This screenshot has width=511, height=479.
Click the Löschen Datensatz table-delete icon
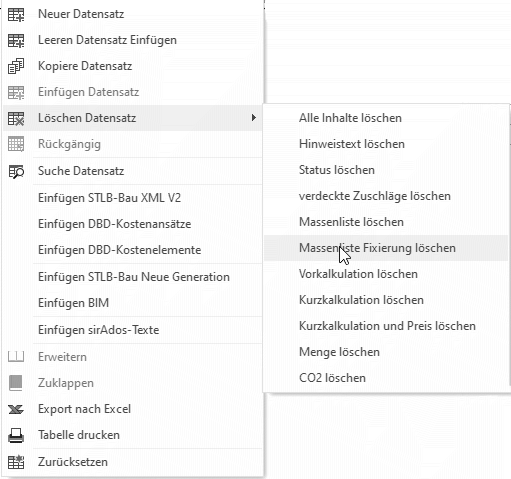coord(16,118)
